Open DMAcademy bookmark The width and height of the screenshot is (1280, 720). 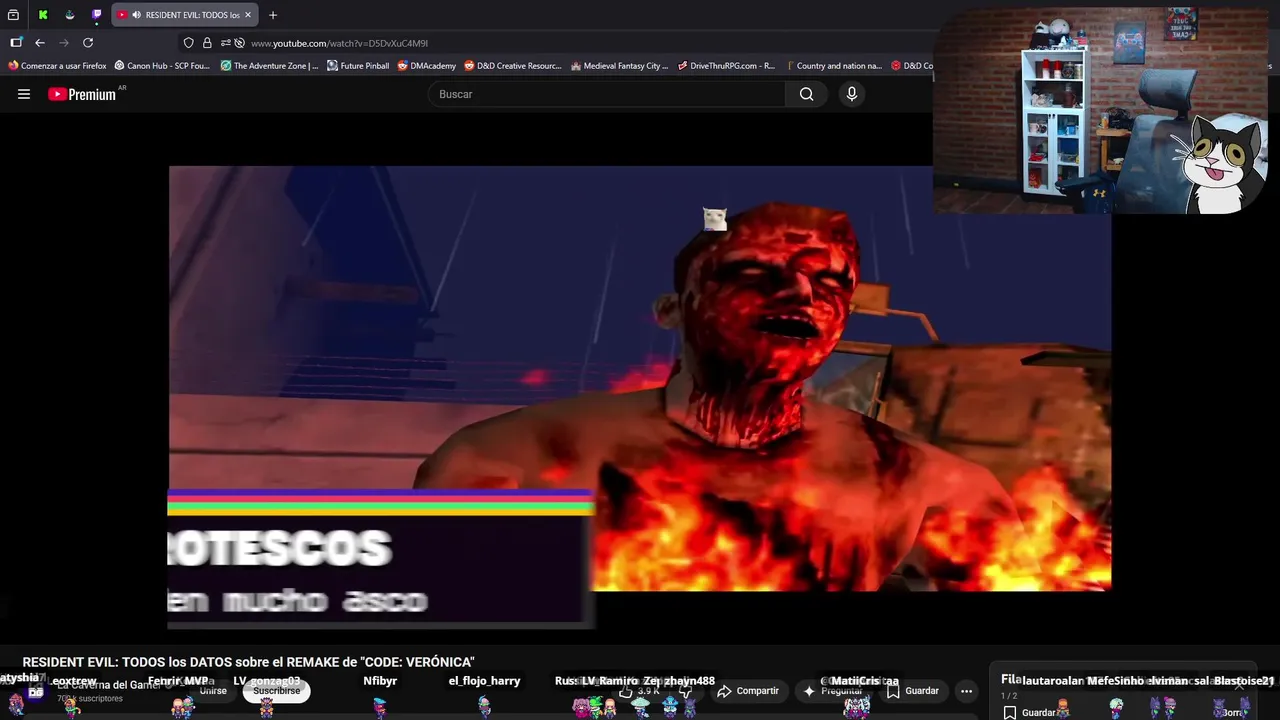click(426, 66)
